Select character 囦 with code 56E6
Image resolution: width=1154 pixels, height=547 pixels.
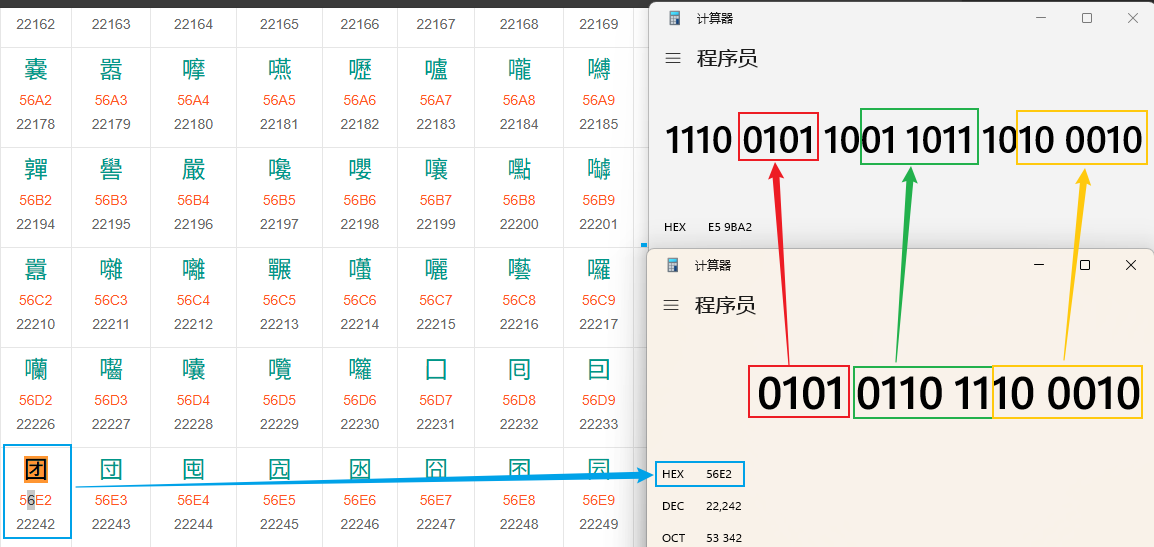[x=361, y=469]
